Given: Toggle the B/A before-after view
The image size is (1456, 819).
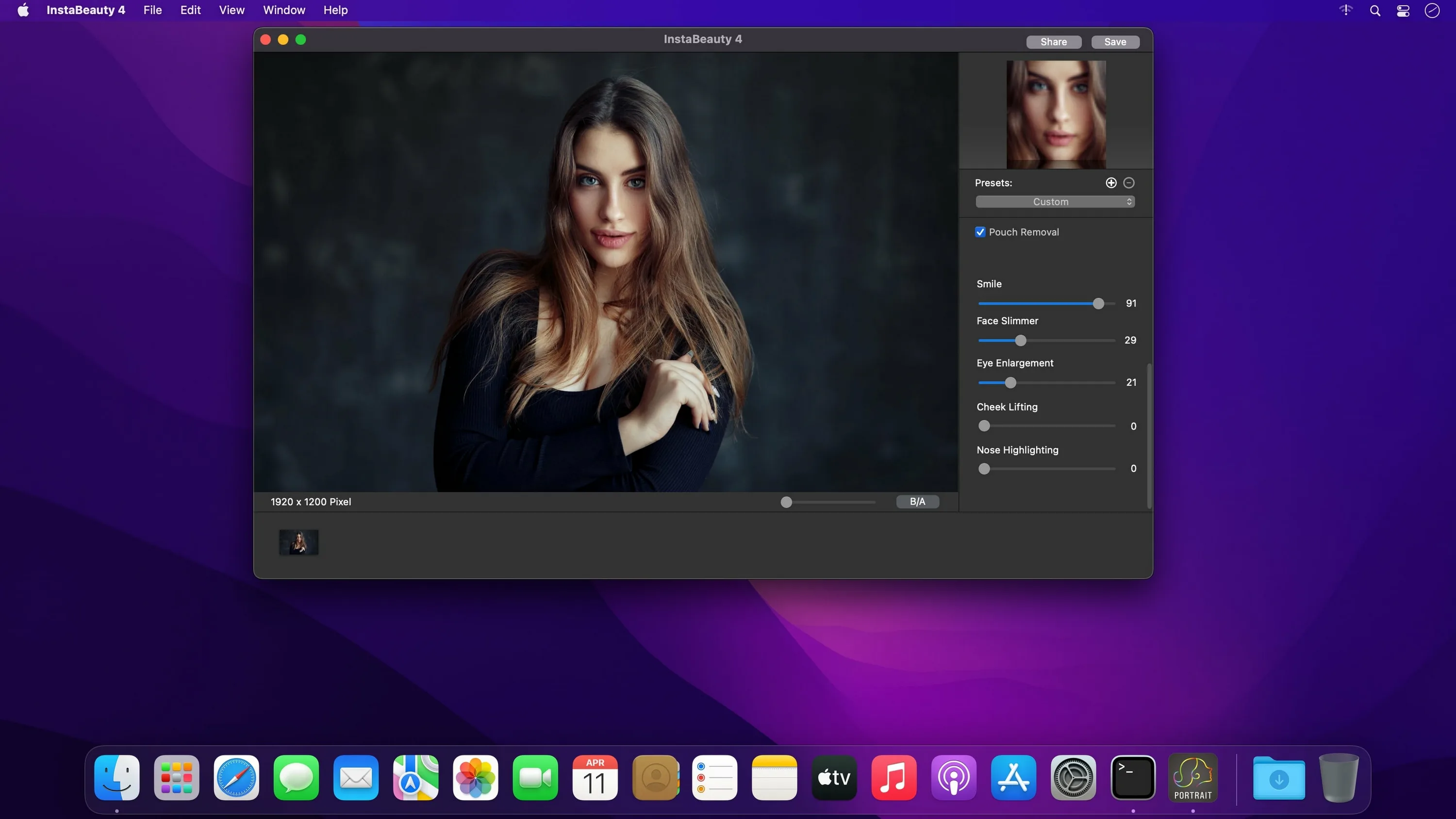Looking at the screenshot, I should (917, 502).
